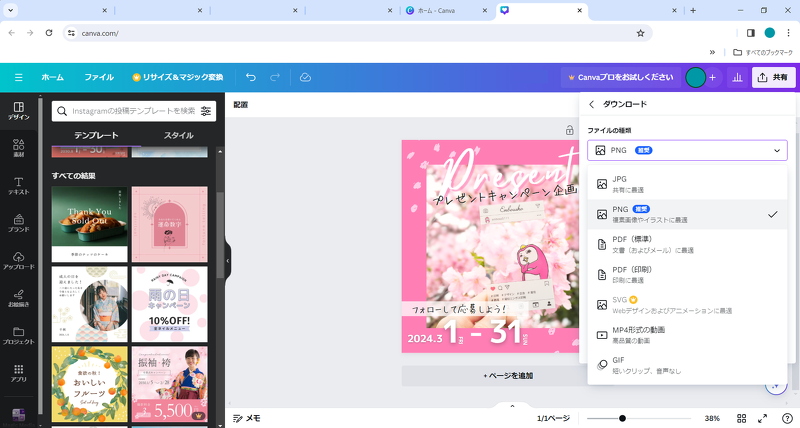Screen dimensions: 800x428
Task: Open the デザイン design panel
Action: (18, 111)
